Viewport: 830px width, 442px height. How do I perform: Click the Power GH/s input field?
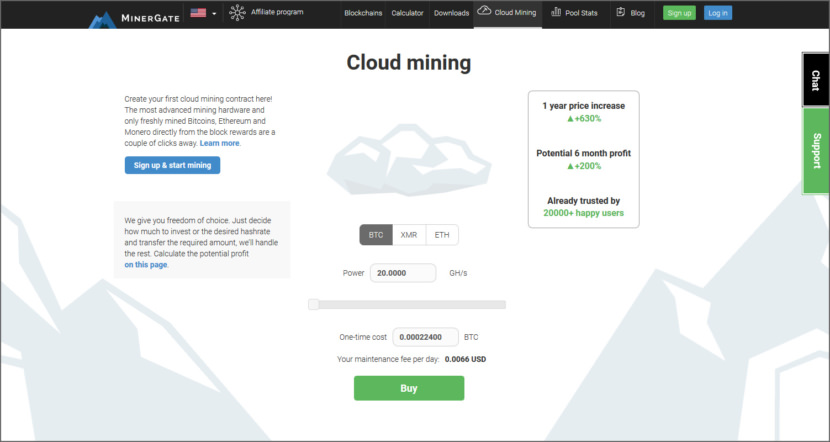(x=402, y=272)
